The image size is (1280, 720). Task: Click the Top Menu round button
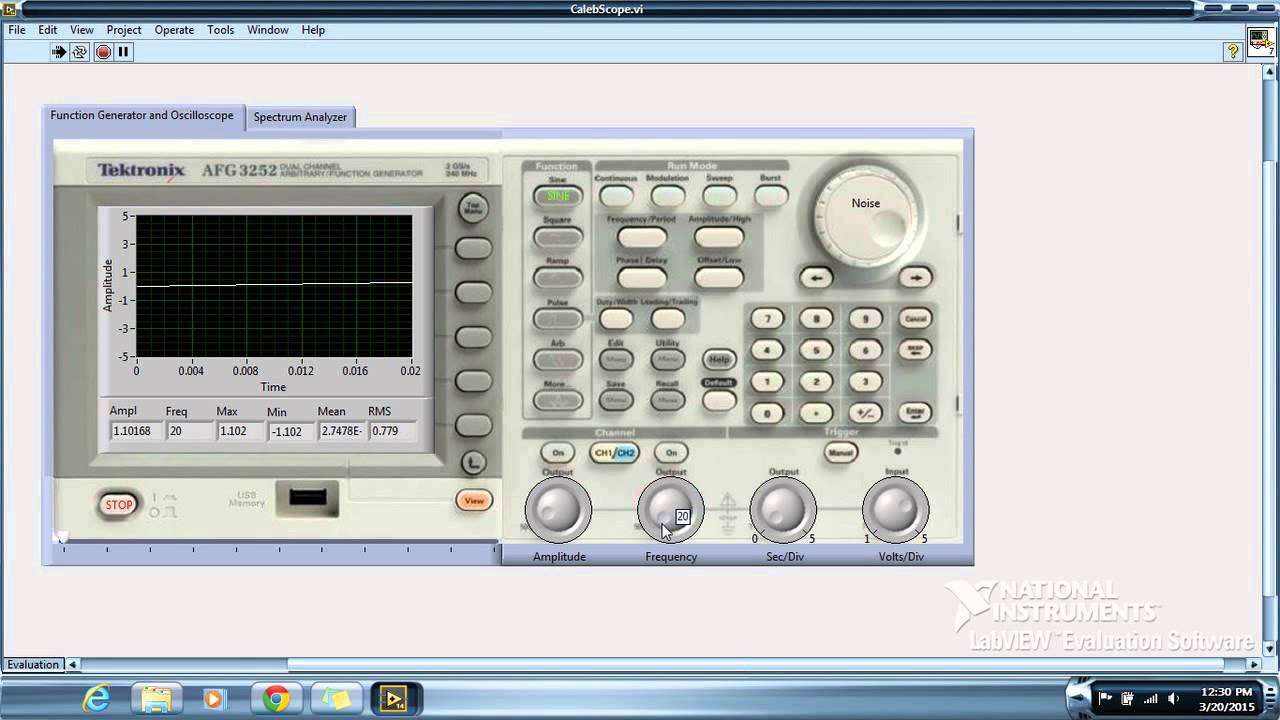(x=473, y=208)
